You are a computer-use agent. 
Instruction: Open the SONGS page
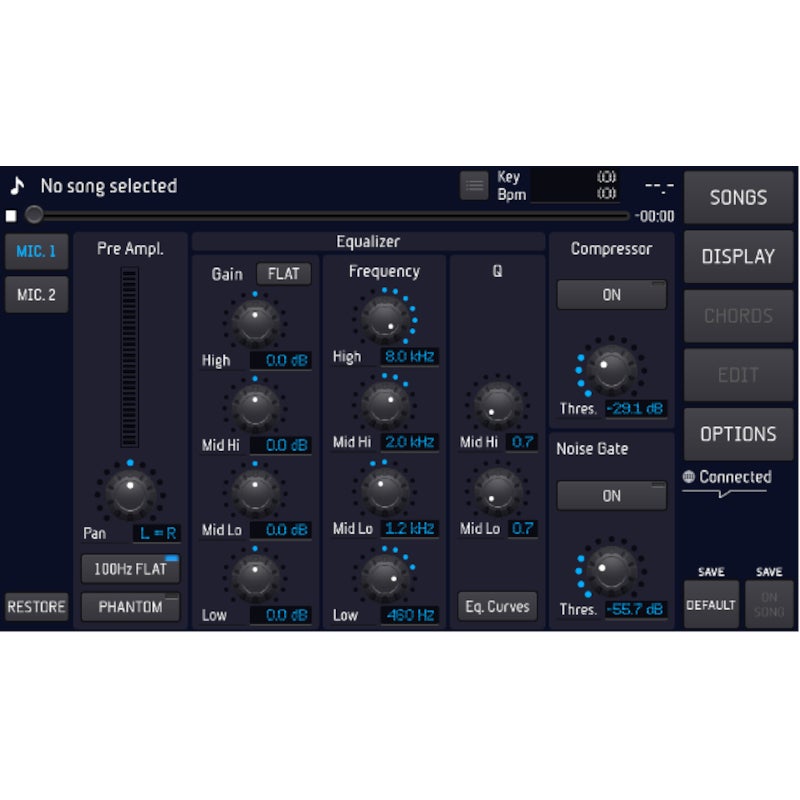pos(738,198)
